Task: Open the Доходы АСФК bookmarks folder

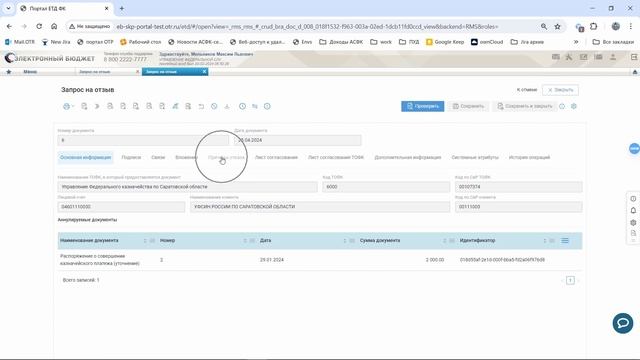Action: tap(341, 42)
